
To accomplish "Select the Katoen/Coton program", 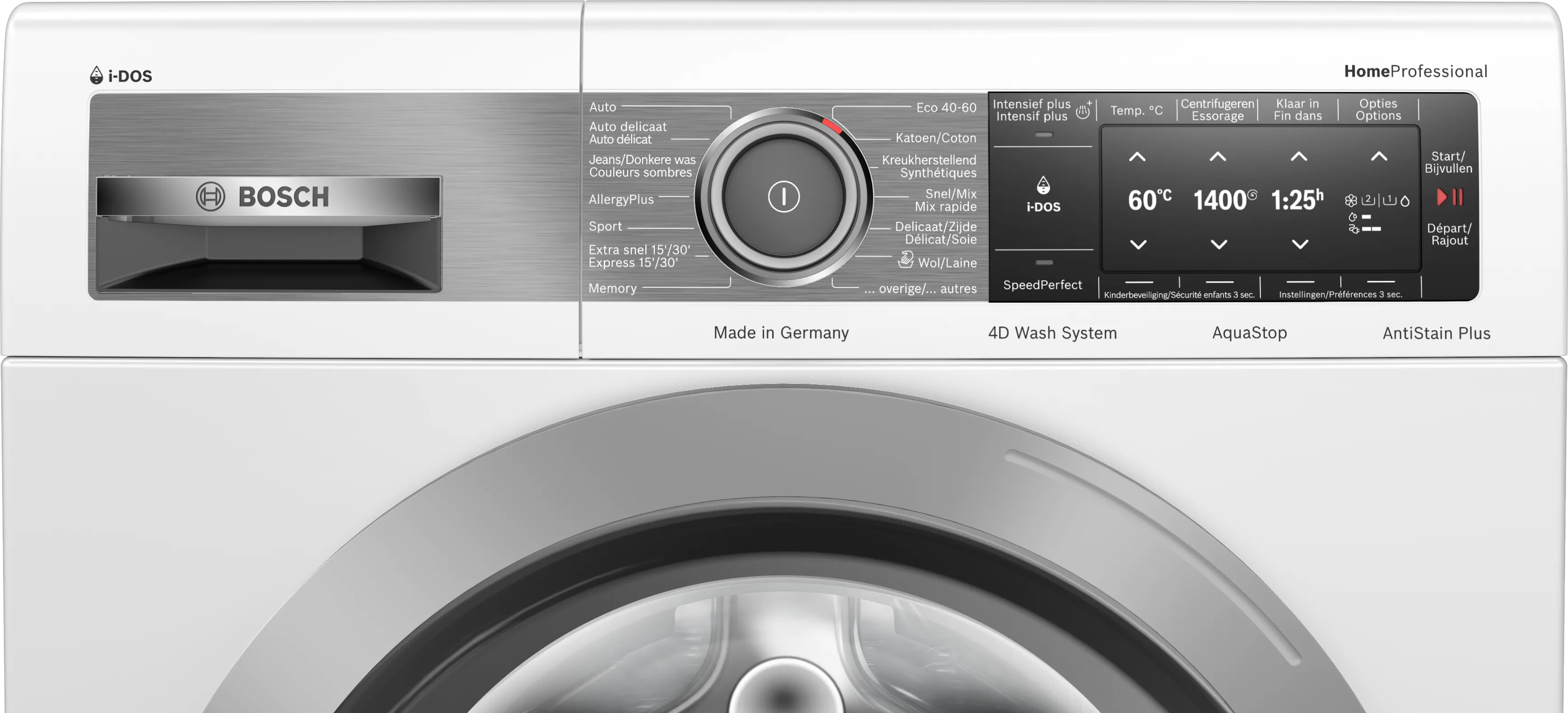I will (936, 138).
